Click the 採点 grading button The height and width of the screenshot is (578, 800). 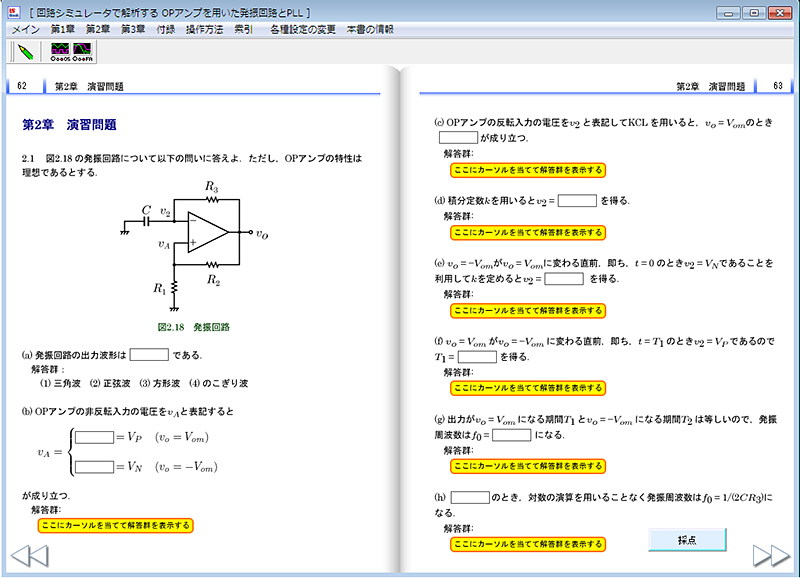[687, 540]
